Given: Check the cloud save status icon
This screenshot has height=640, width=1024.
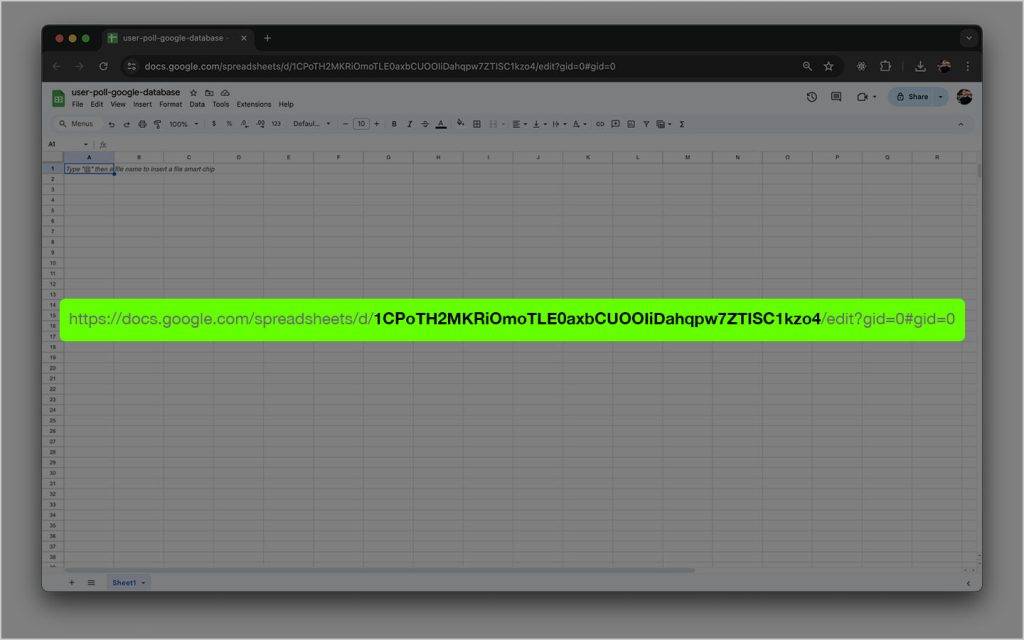Looking at the screenshot, I should coord(225,93).
